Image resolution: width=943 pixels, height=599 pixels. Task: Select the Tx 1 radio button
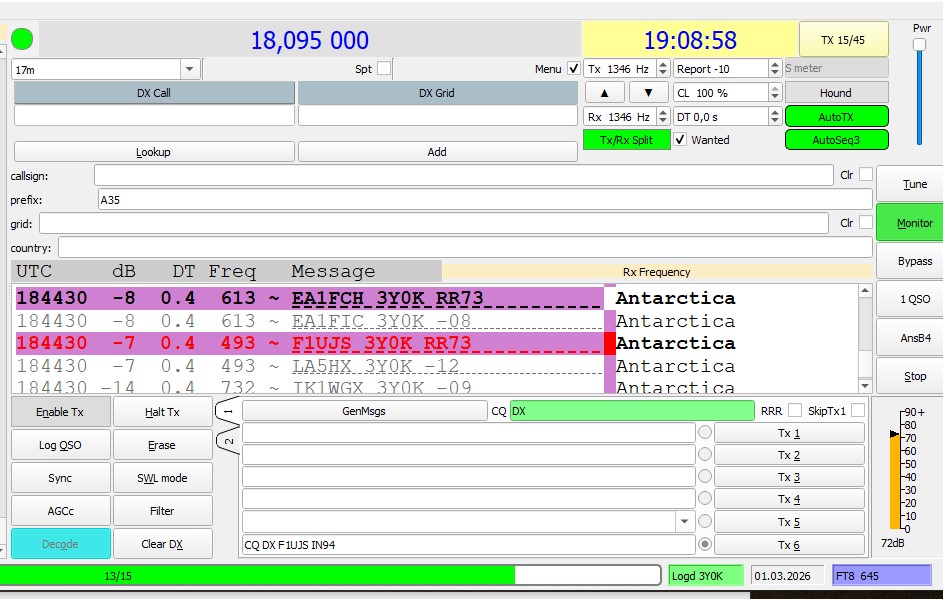click(705, 432)
